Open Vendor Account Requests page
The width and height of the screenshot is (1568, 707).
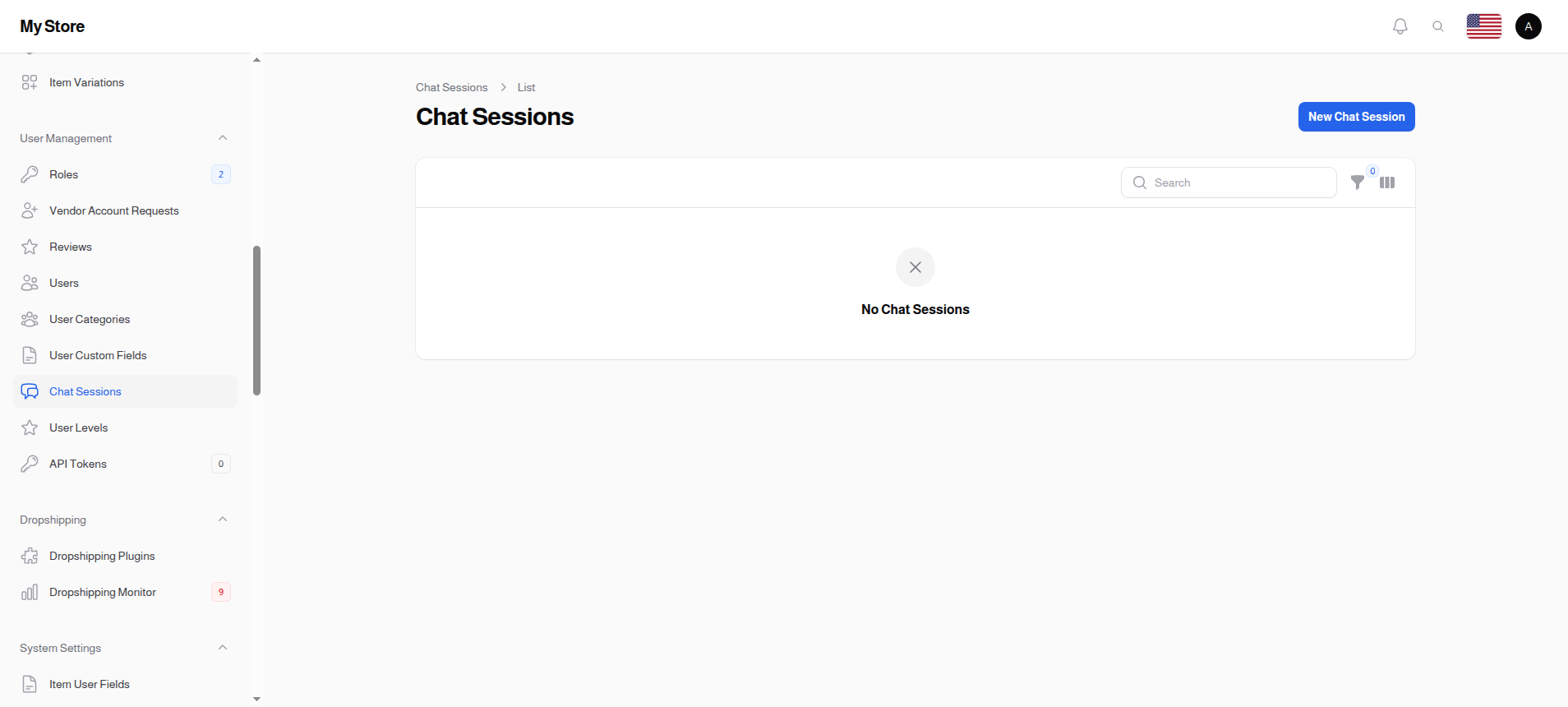click(x=113, y=210)
